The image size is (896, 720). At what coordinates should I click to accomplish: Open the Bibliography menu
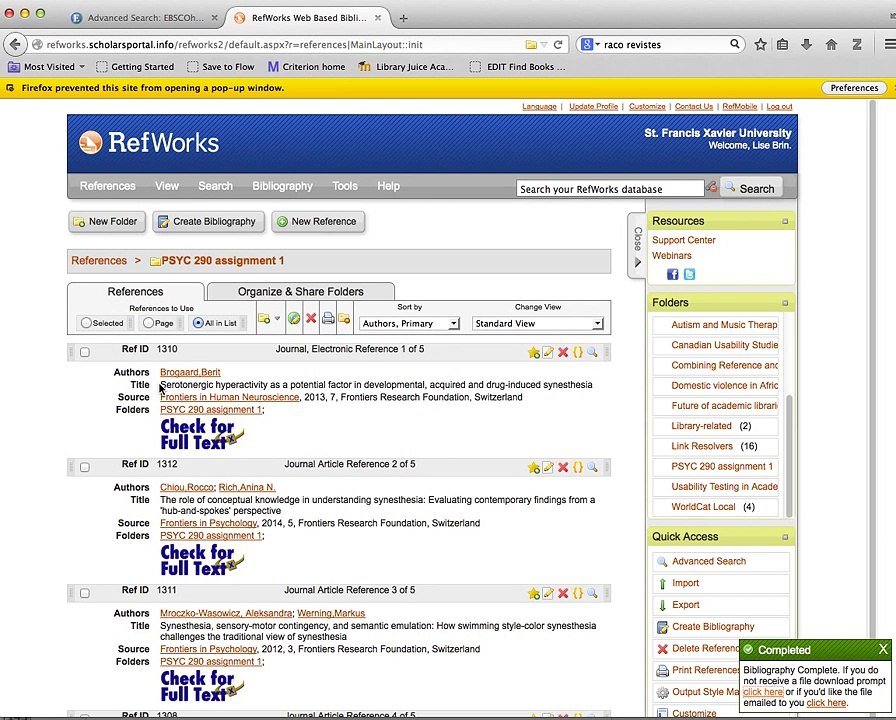click(282, 186)
